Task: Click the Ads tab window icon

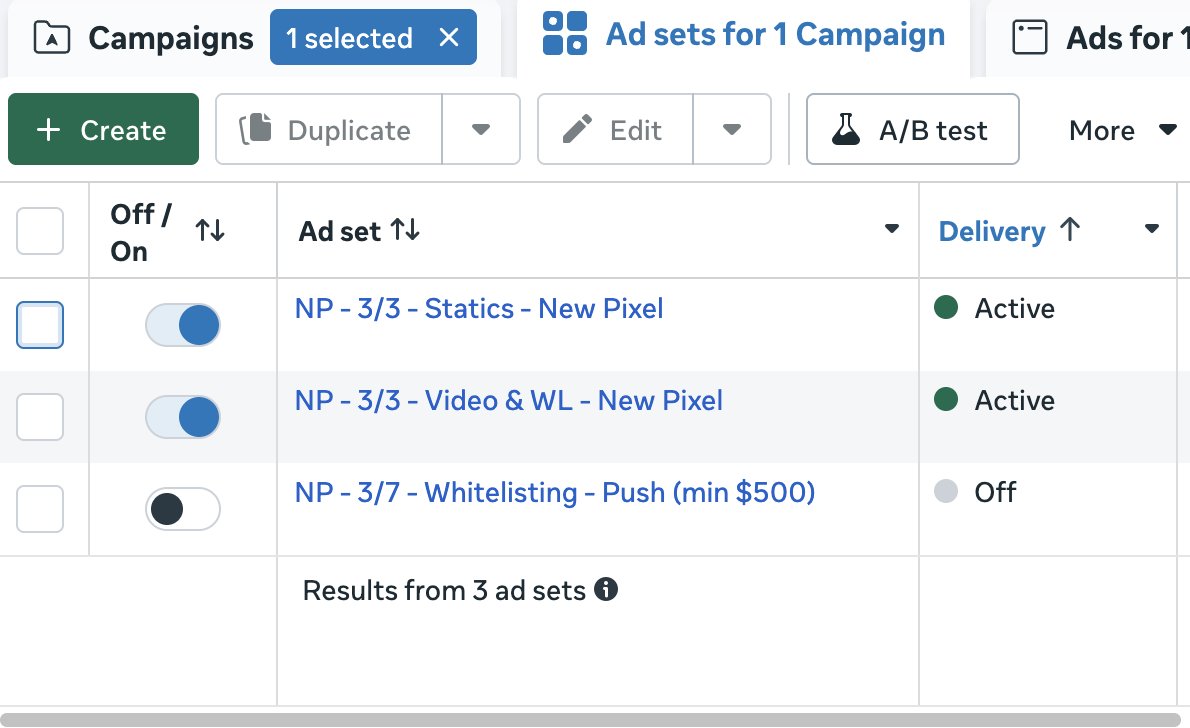Action: point(1030,38)
